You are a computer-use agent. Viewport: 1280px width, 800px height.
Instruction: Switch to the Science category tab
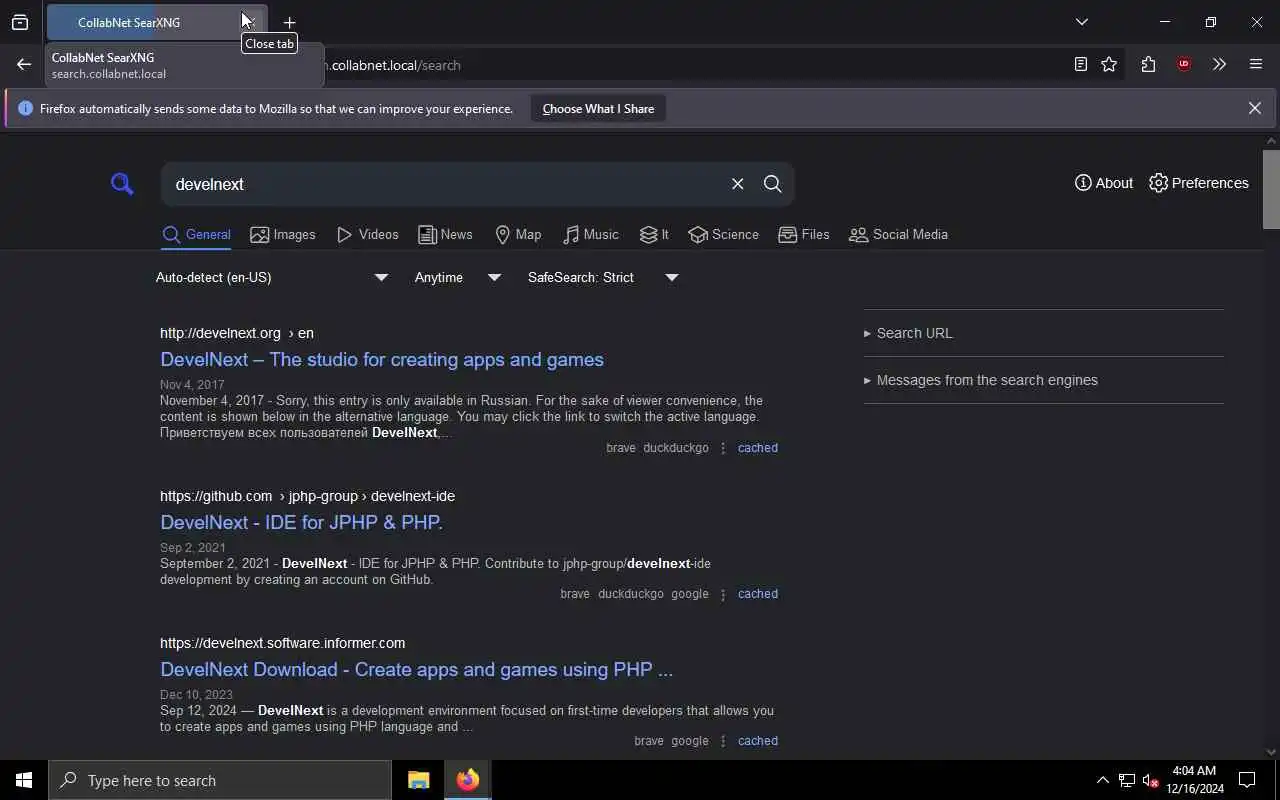click(x=723, y=235)
